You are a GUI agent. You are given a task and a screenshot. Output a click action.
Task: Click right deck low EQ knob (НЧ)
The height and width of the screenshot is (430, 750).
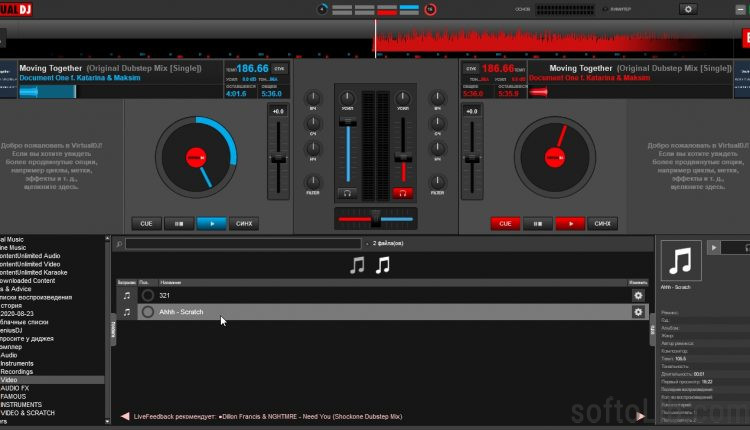coord(437,149)
